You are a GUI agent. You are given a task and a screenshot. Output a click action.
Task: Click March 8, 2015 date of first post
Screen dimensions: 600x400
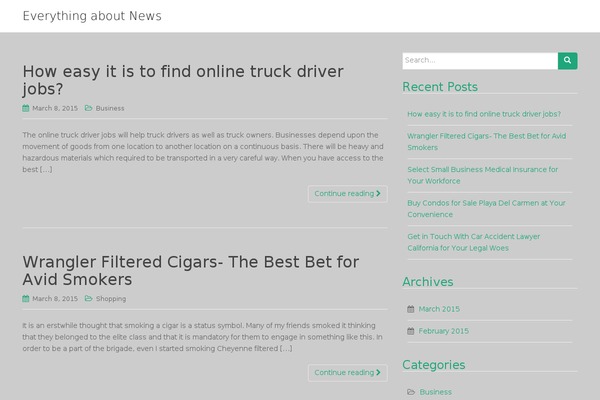click(x=55, y=108)
